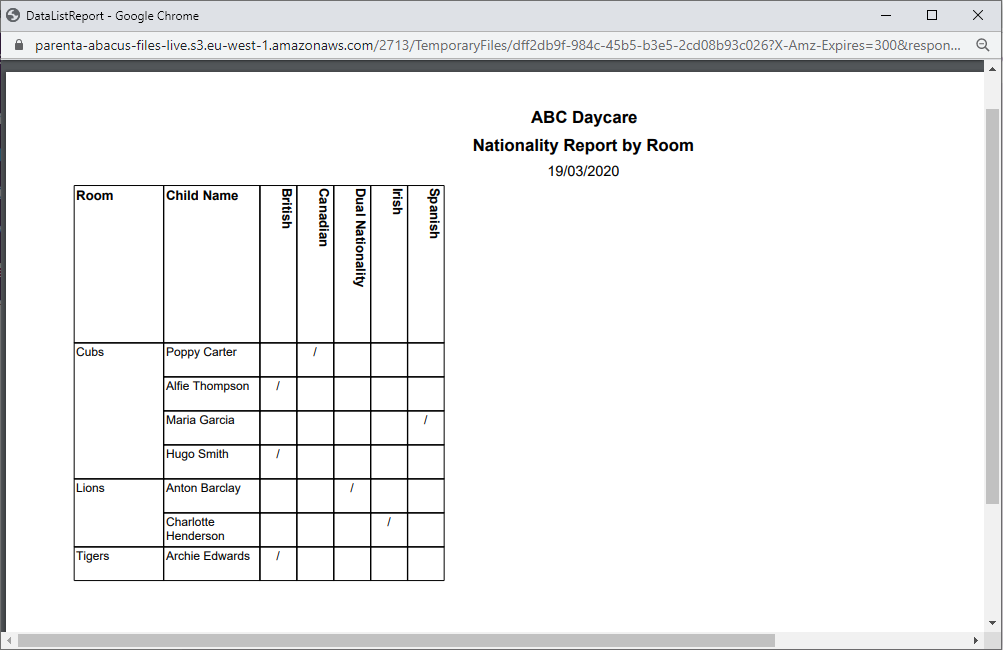Viewport: 1003px width, 650px height.
Task: Click the vertical scrollbar down arrow
Action: click(x=992, y=623)
